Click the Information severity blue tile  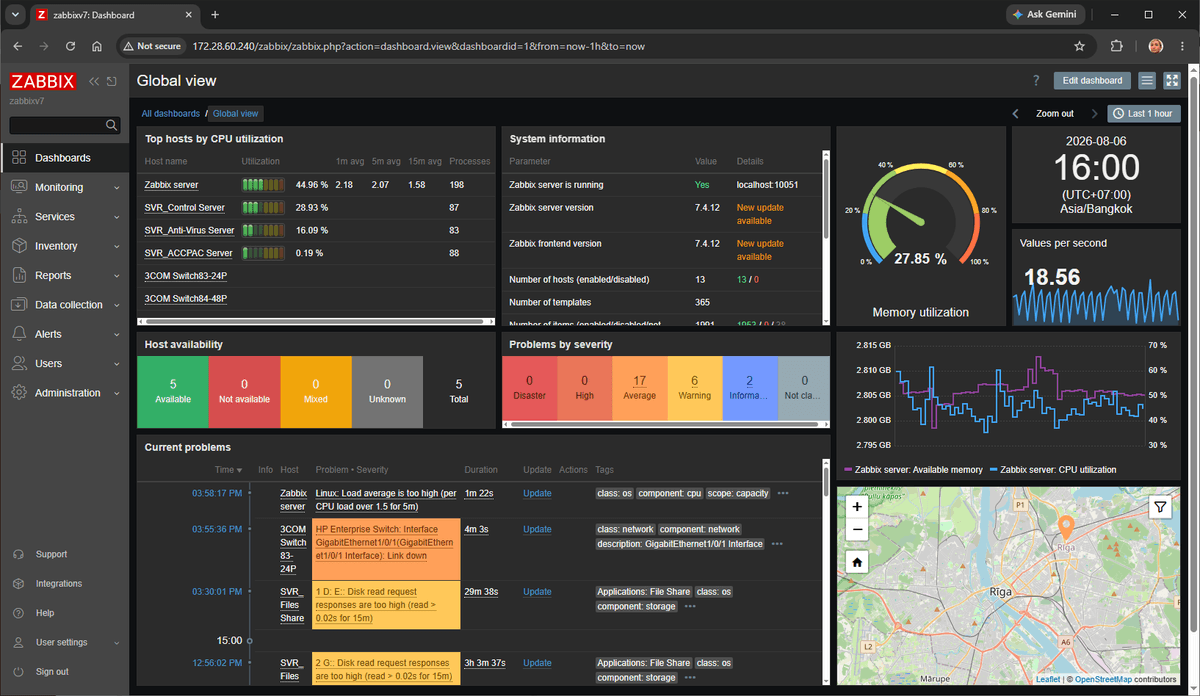pyautogui.click(x=750, y=388)
